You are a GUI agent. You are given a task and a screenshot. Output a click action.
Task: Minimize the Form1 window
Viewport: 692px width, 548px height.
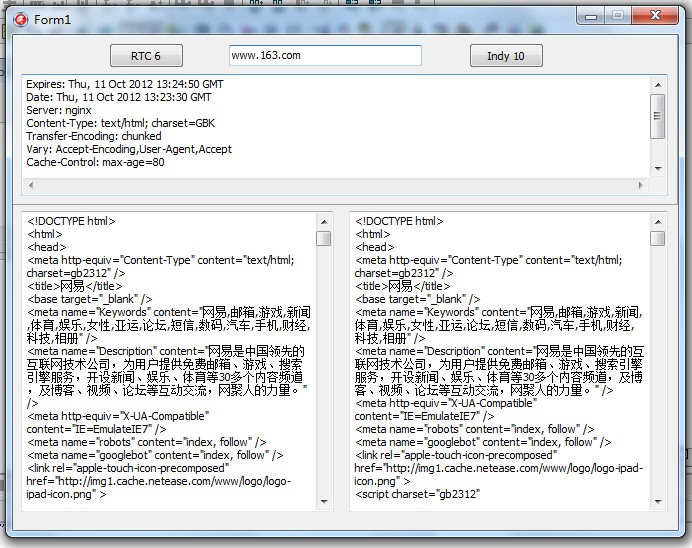(591, 17)
